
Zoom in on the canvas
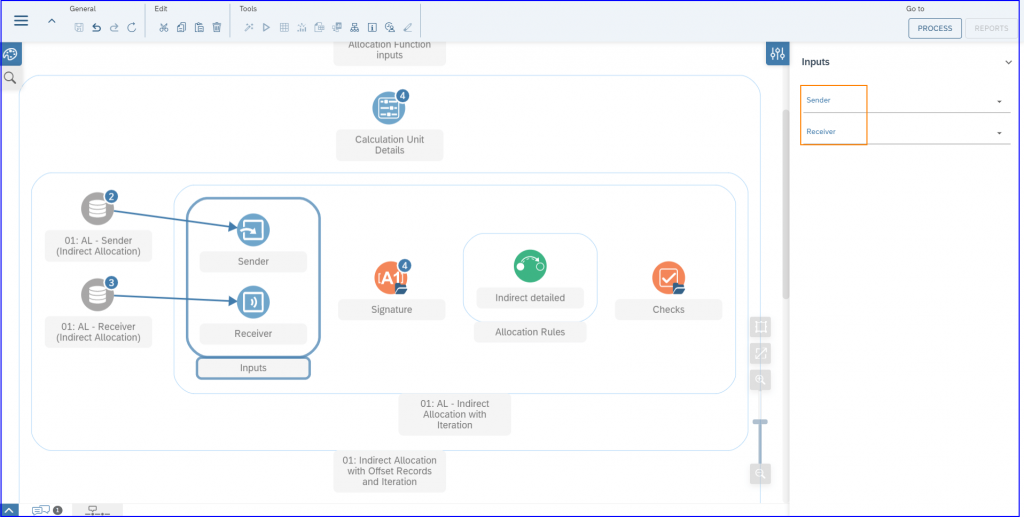coord(761,380)
